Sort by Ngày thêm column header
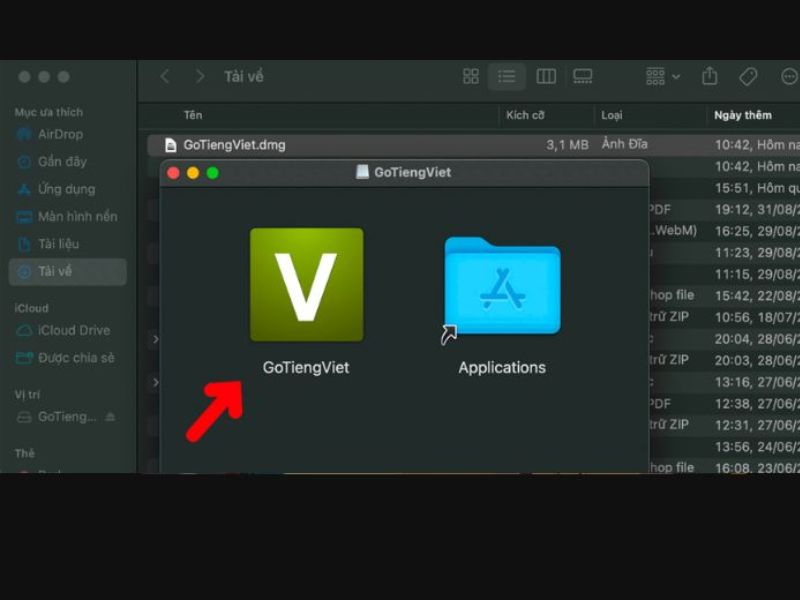Viewport: 800px width, 600px height. pos(743,115)
